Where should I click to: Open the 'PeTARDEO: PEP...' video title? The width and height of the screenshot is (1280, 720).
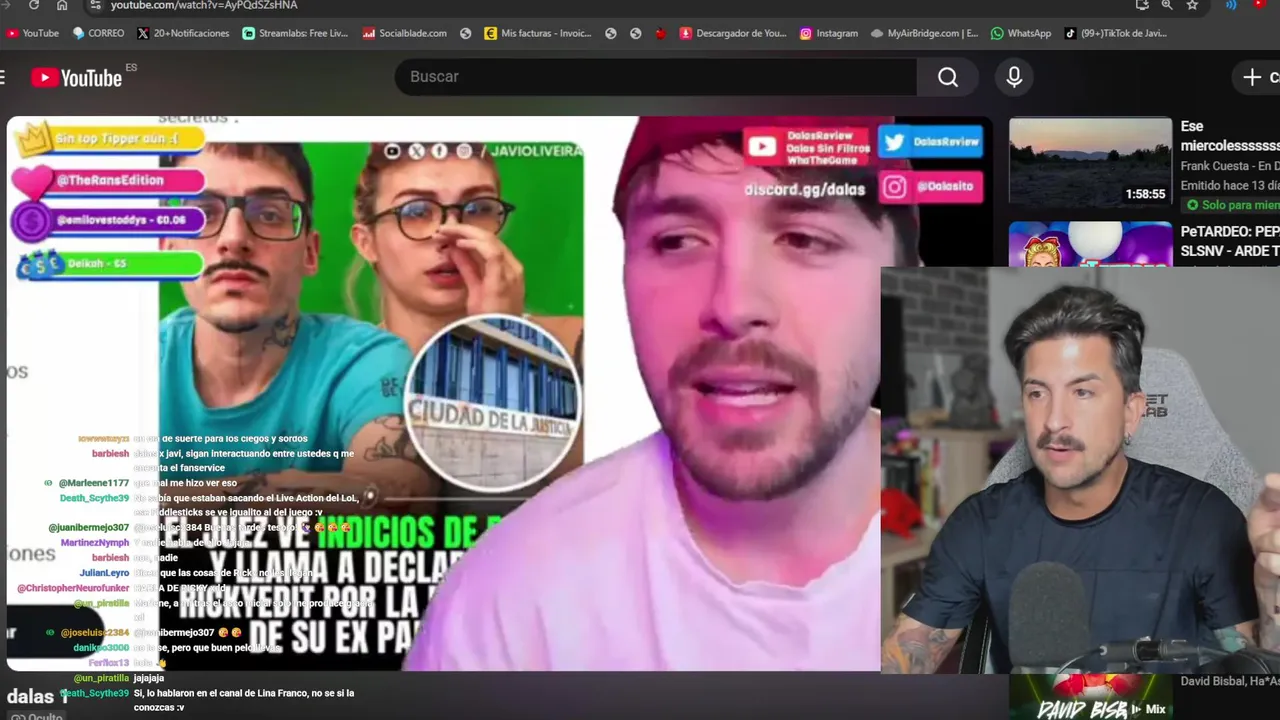coord(1230,241)
